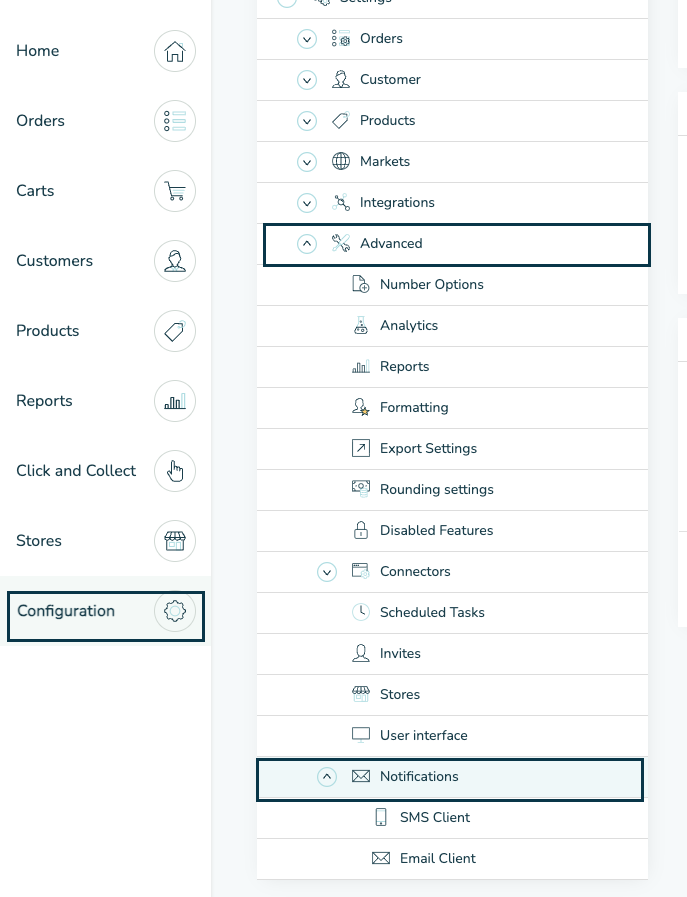
Task: Select Email Client under Notifications
Action: [437, 859]
